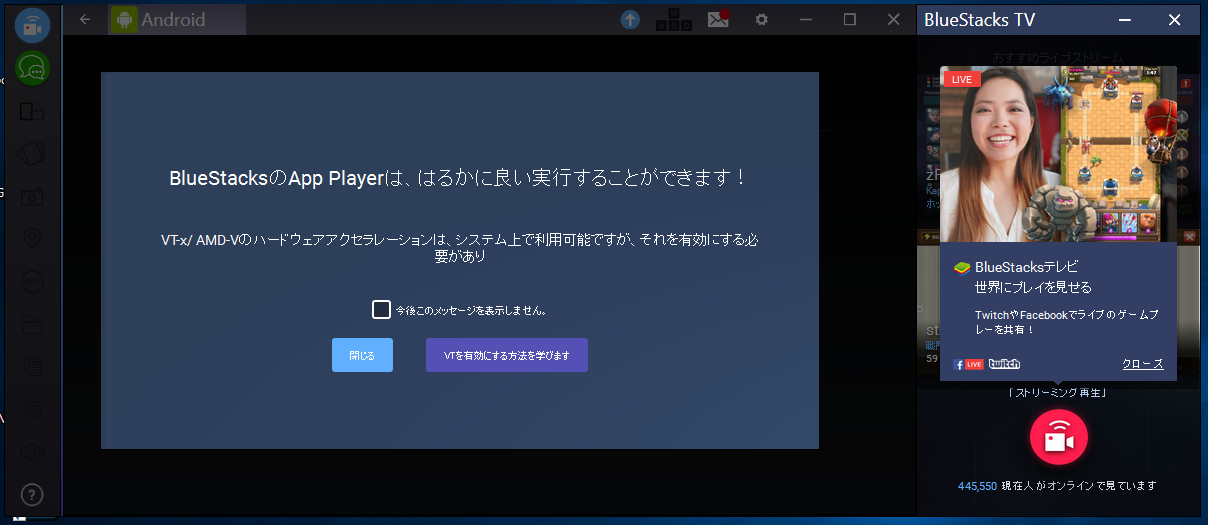
Task: Check the don't show this message again box
Action: click(381, 309)
